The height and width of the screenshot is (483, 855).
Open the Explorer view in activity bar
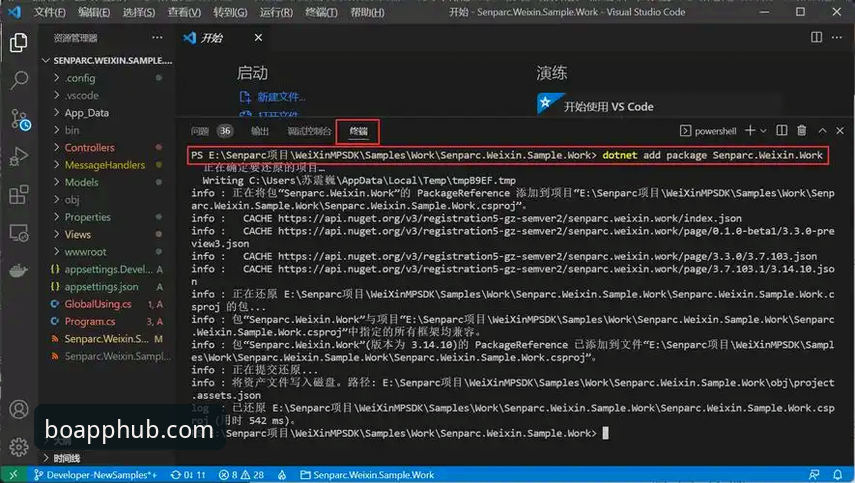click(x=19, y=43)
